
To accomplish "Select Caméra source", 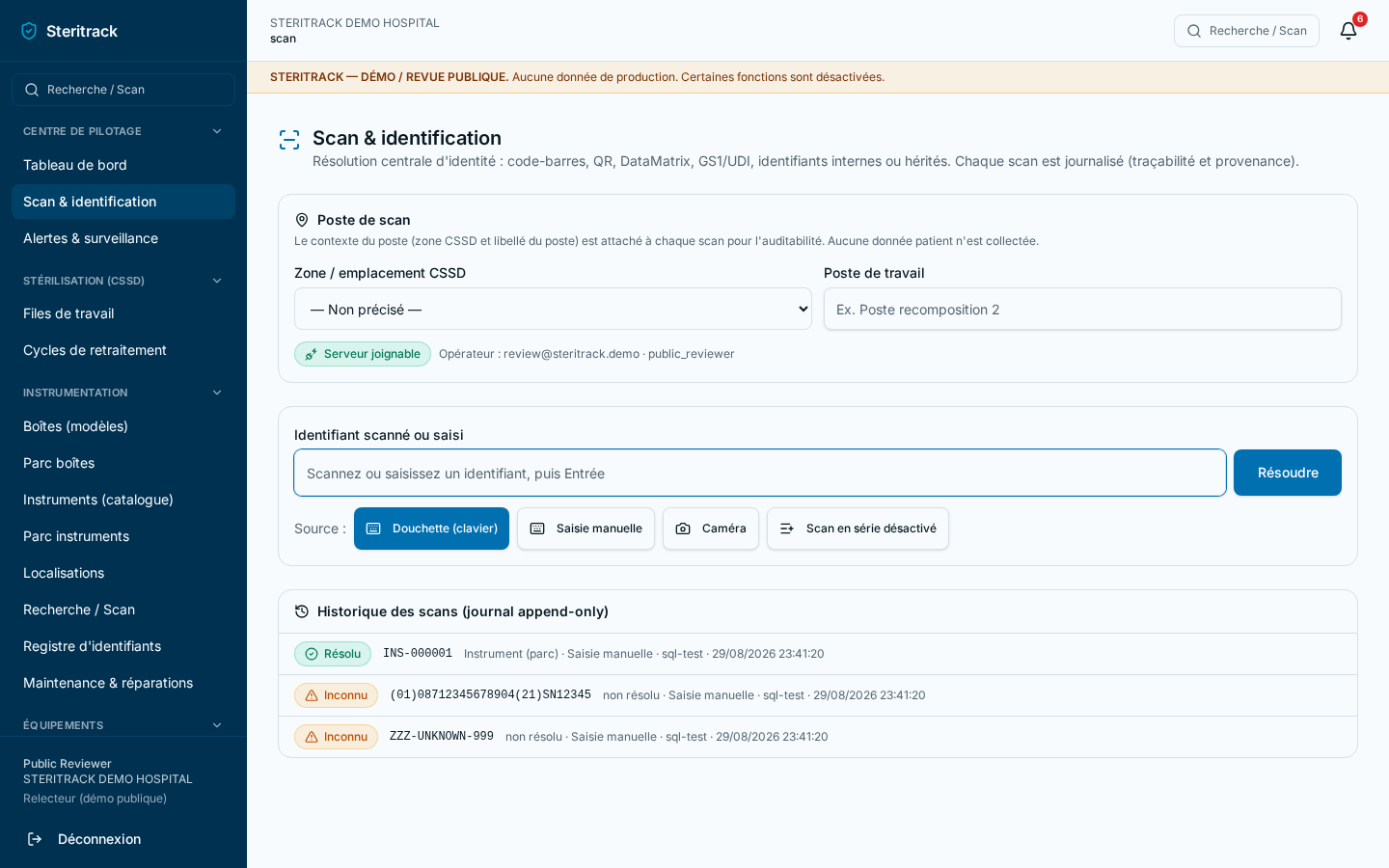I will click(711, 529).
